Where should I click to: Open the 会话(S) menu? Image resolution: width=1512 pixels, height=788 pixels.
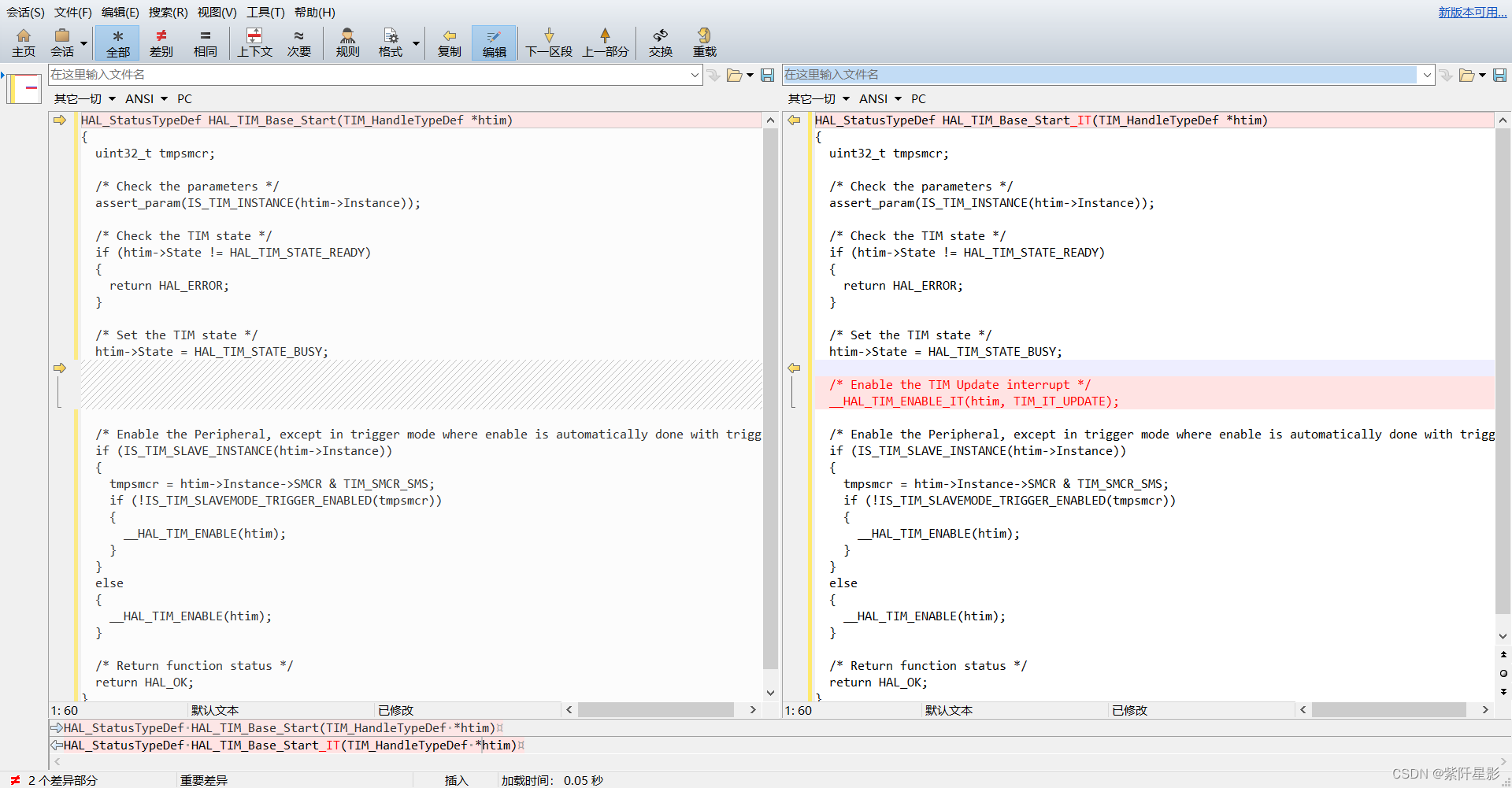[x=25, y=12]
